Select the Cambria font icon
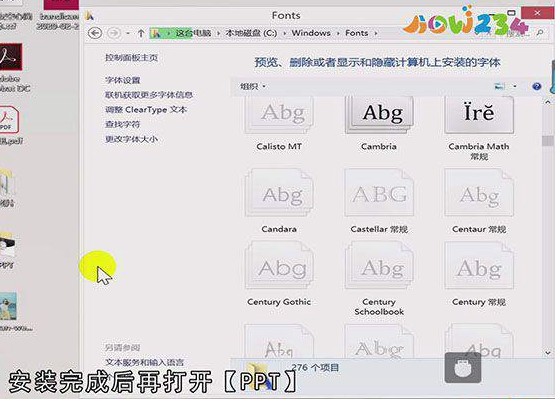Viewport: 555px width, 399px height. click(379, 114)
